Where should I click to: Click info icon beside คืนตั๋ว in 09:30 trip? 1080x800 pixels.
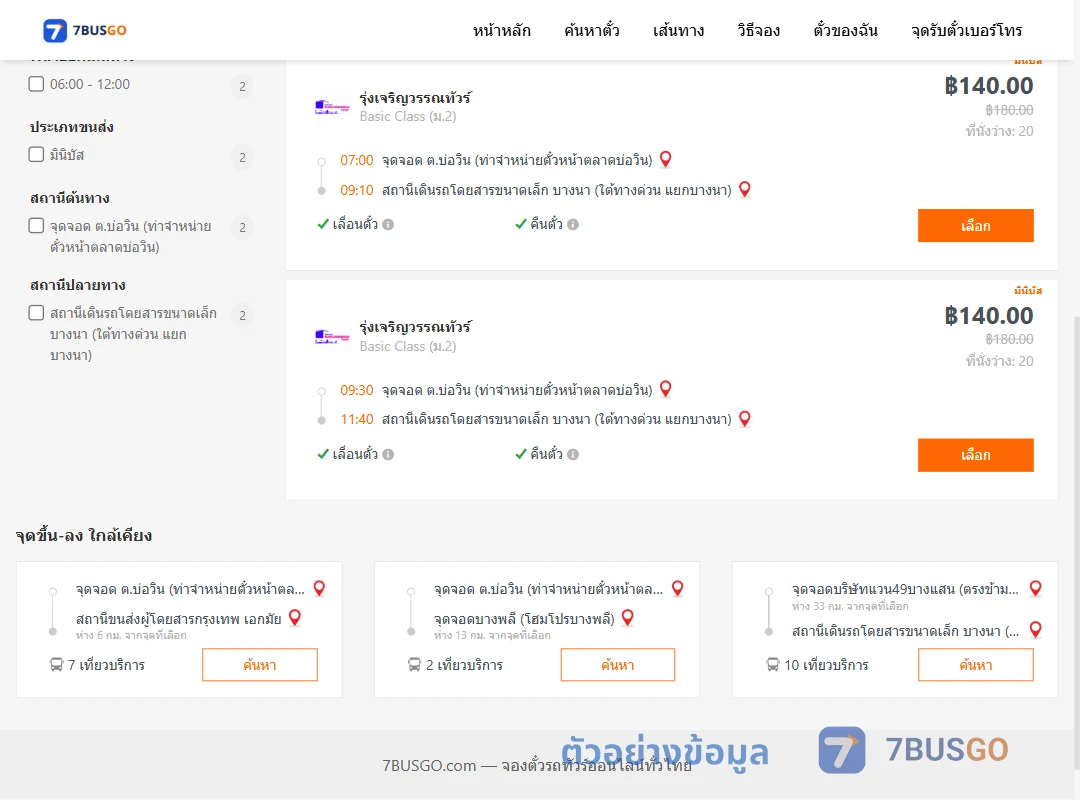tap(573, 455)
